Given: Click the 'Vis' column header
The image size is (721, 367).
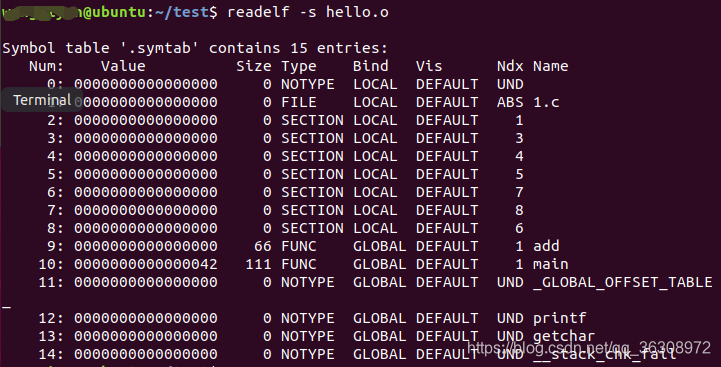Looking at the screenshot, I should tap(429, 66).
